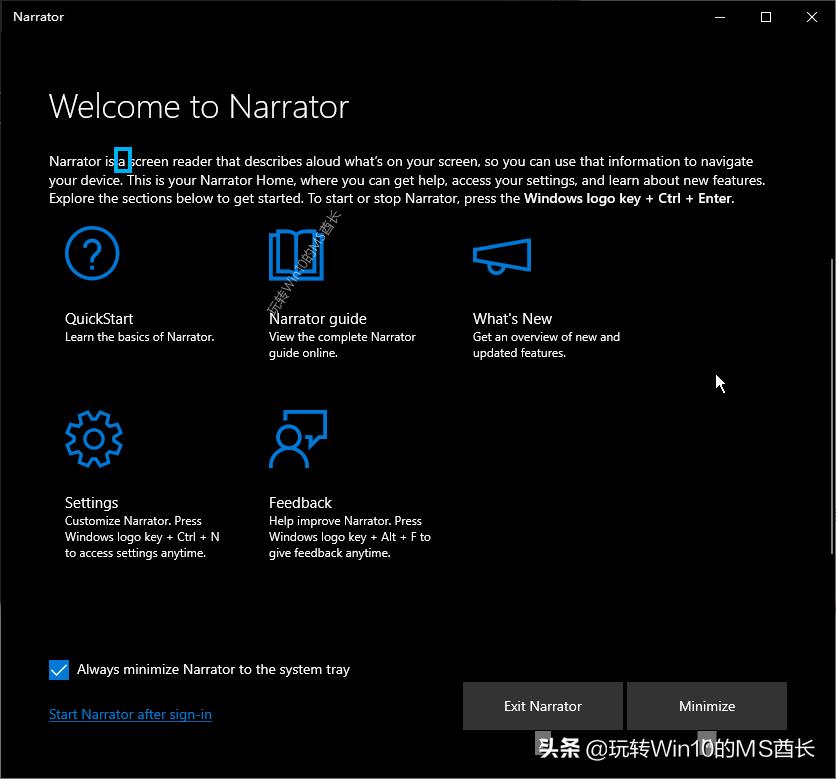
Task: Open the Settings gear icon
Action: 92,438
